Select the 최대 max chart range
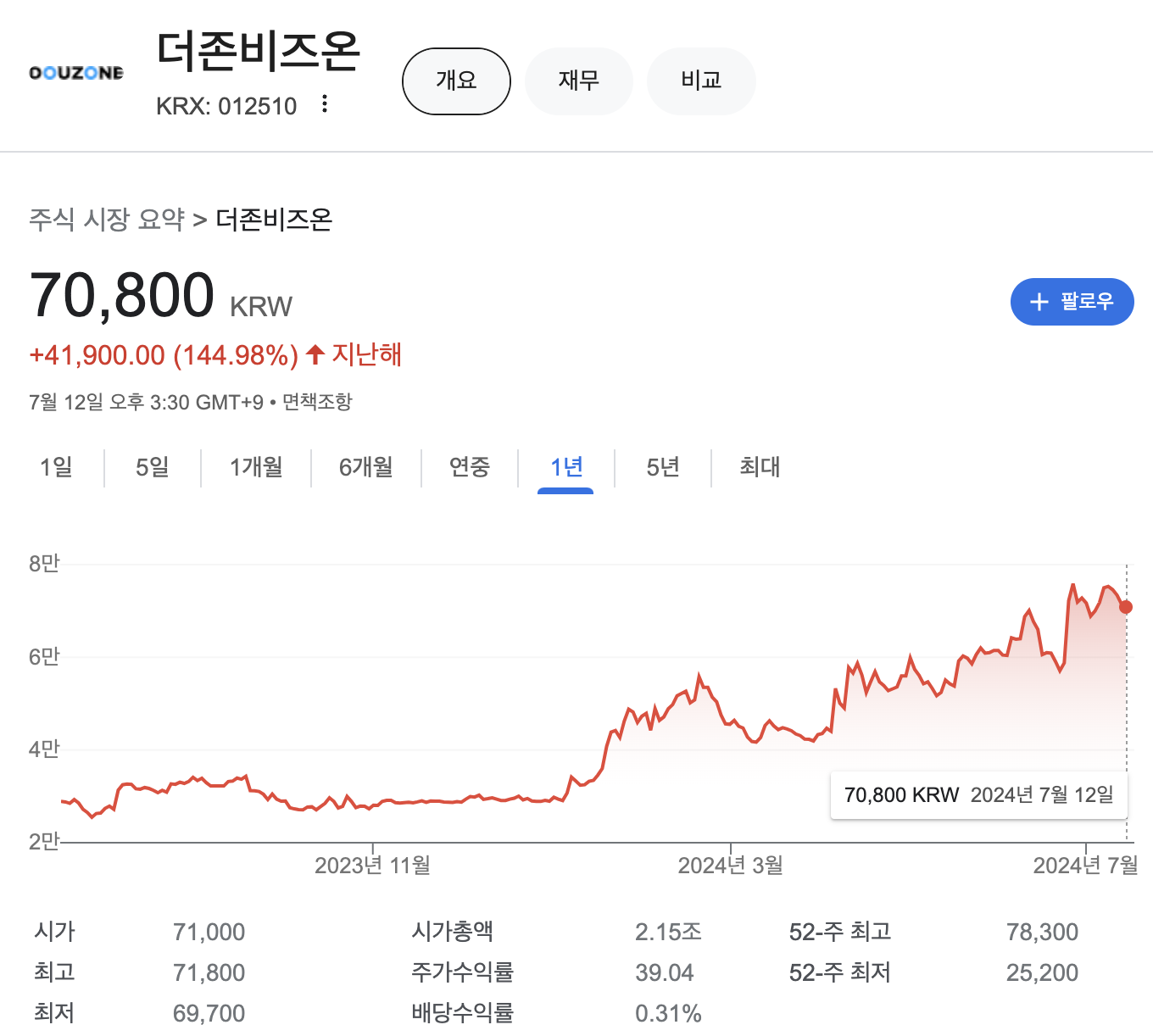1153x1036 pixels. (x=760, y=467)
